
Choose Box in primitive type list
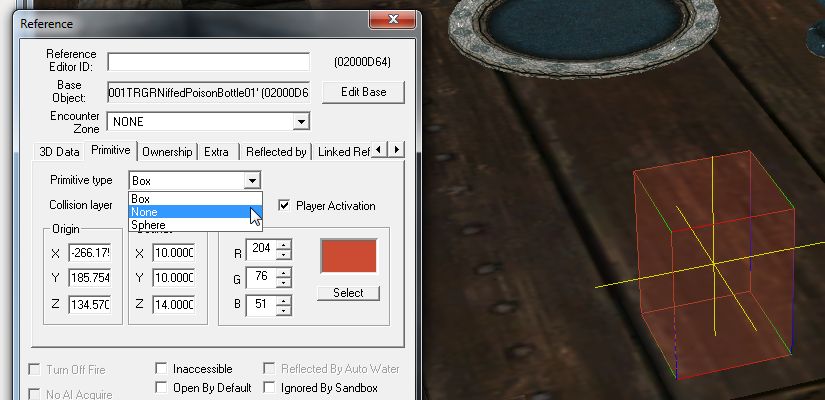tap(195, 199)
